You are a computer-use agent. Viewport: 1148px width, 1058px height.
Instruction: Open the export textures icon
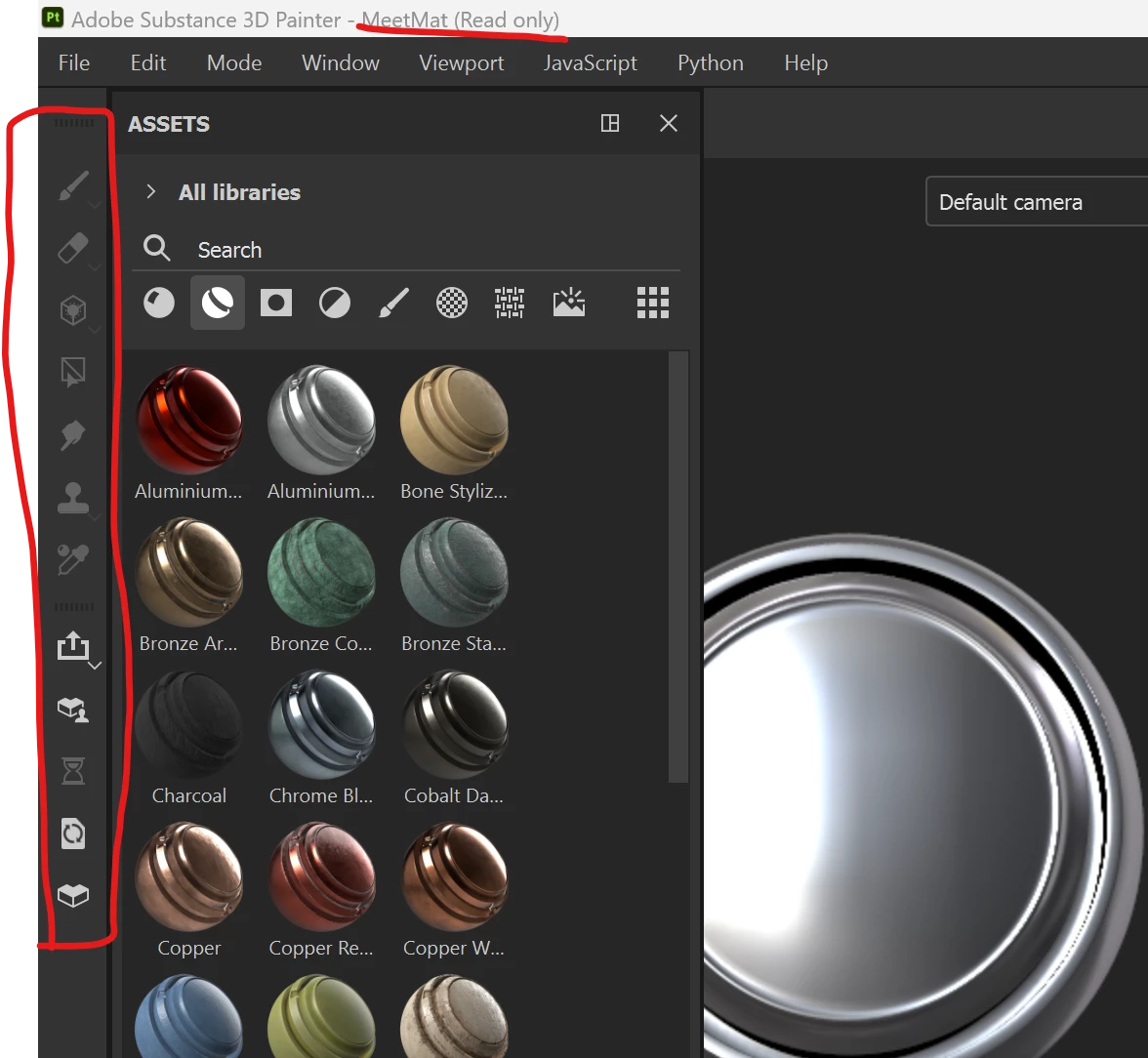(x=73, y=646)
